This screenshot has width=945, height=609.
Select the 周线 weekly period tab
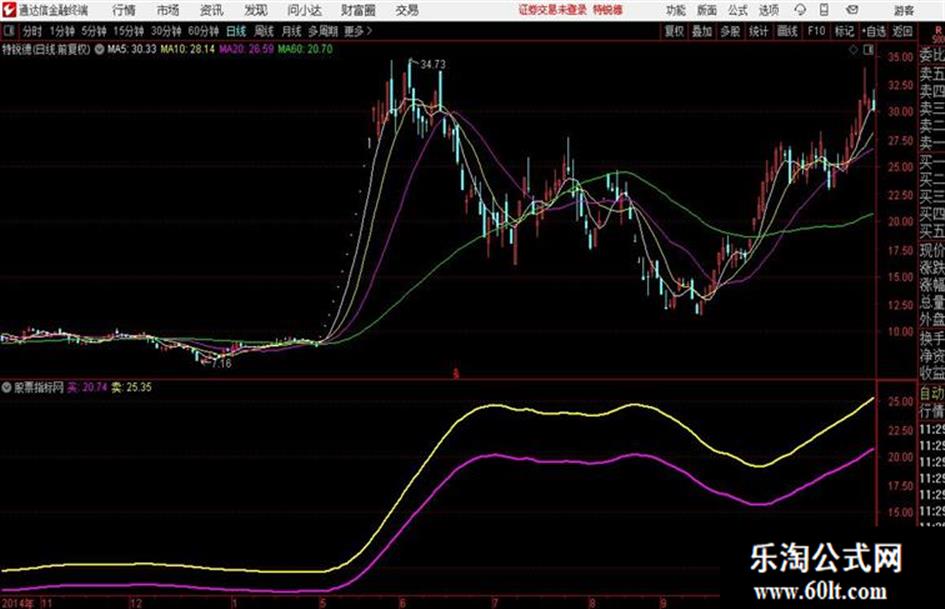(x=264, y=31)
